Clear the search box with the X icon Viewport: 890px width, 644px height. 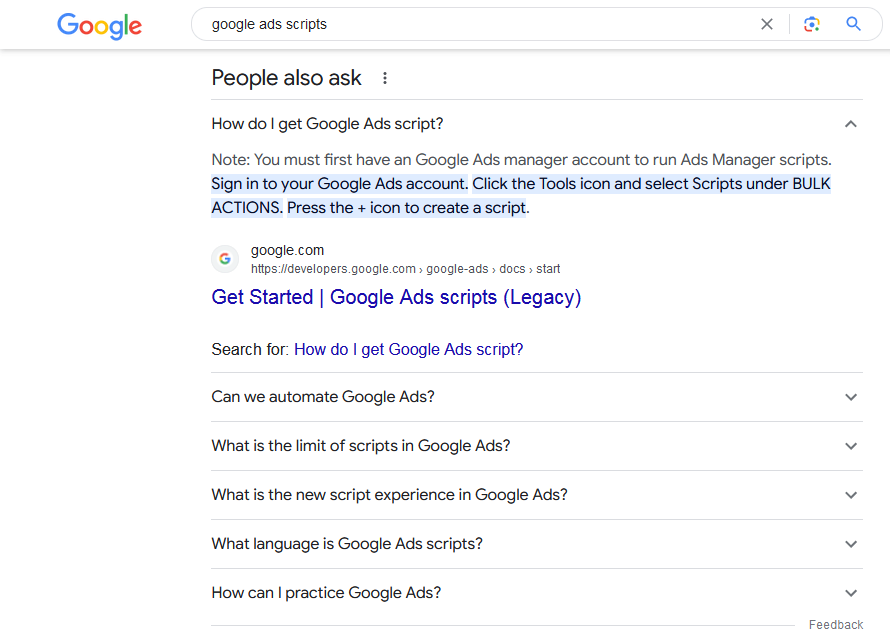767,24
